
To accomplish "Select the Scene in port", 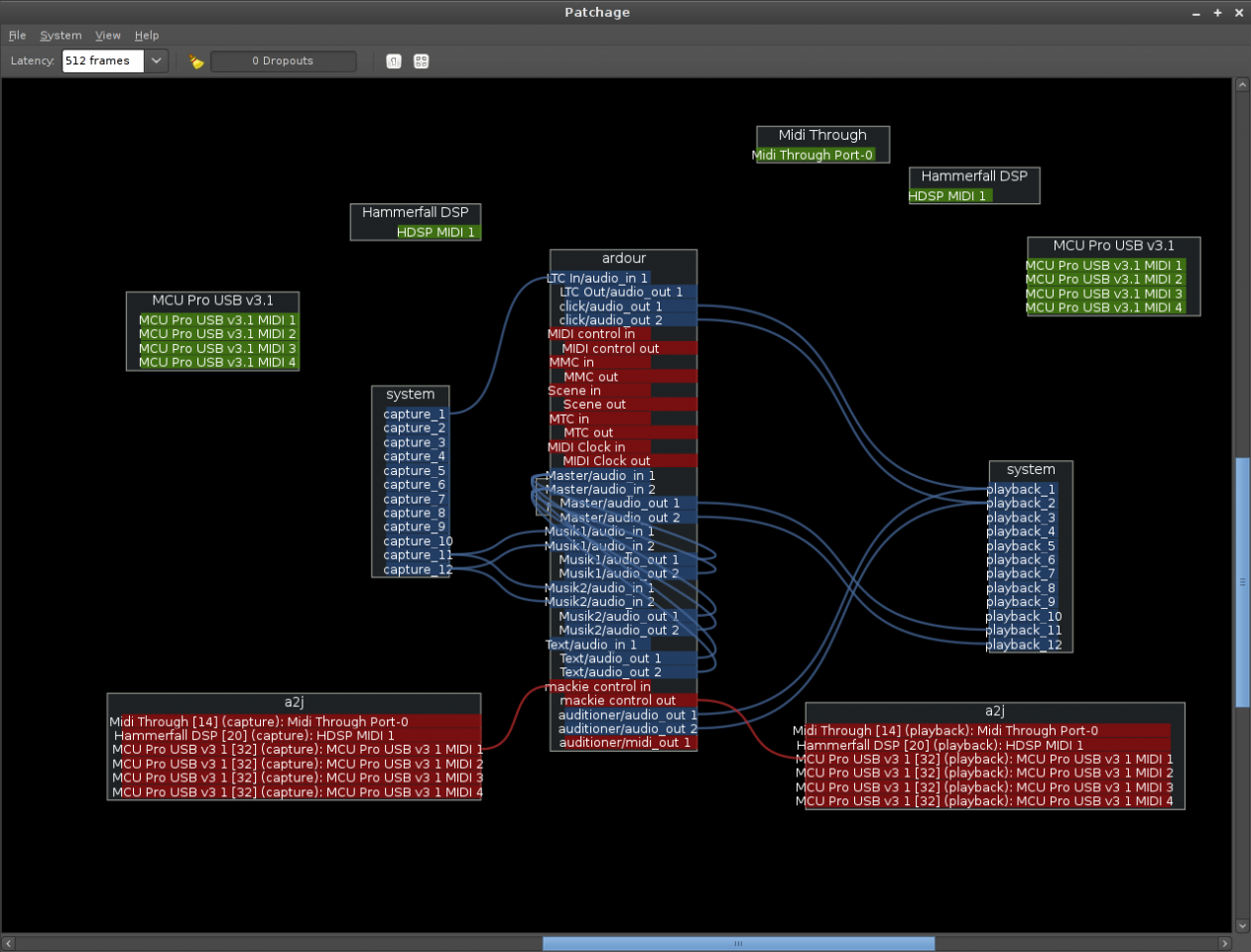I will pos(598,391).
